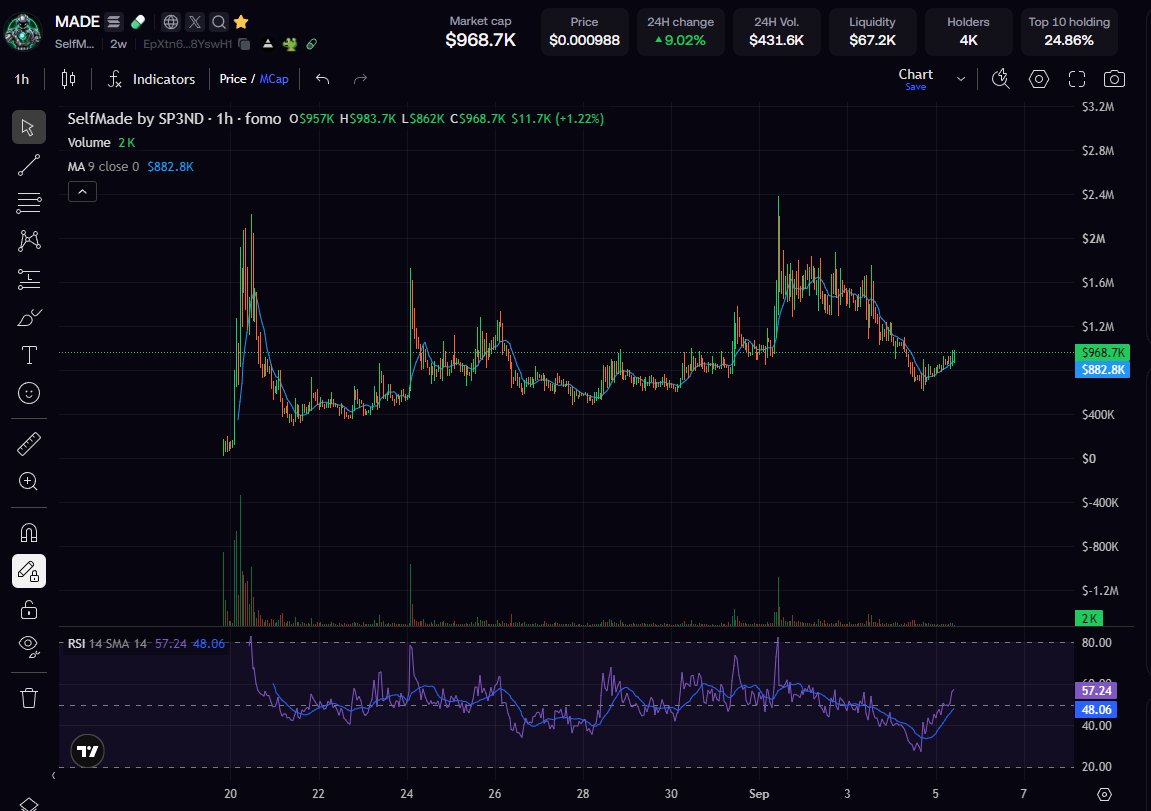Click the 48.06 RSI SMA value label
Viewport: 1151px width, 811px height.
coord(1096,709)
